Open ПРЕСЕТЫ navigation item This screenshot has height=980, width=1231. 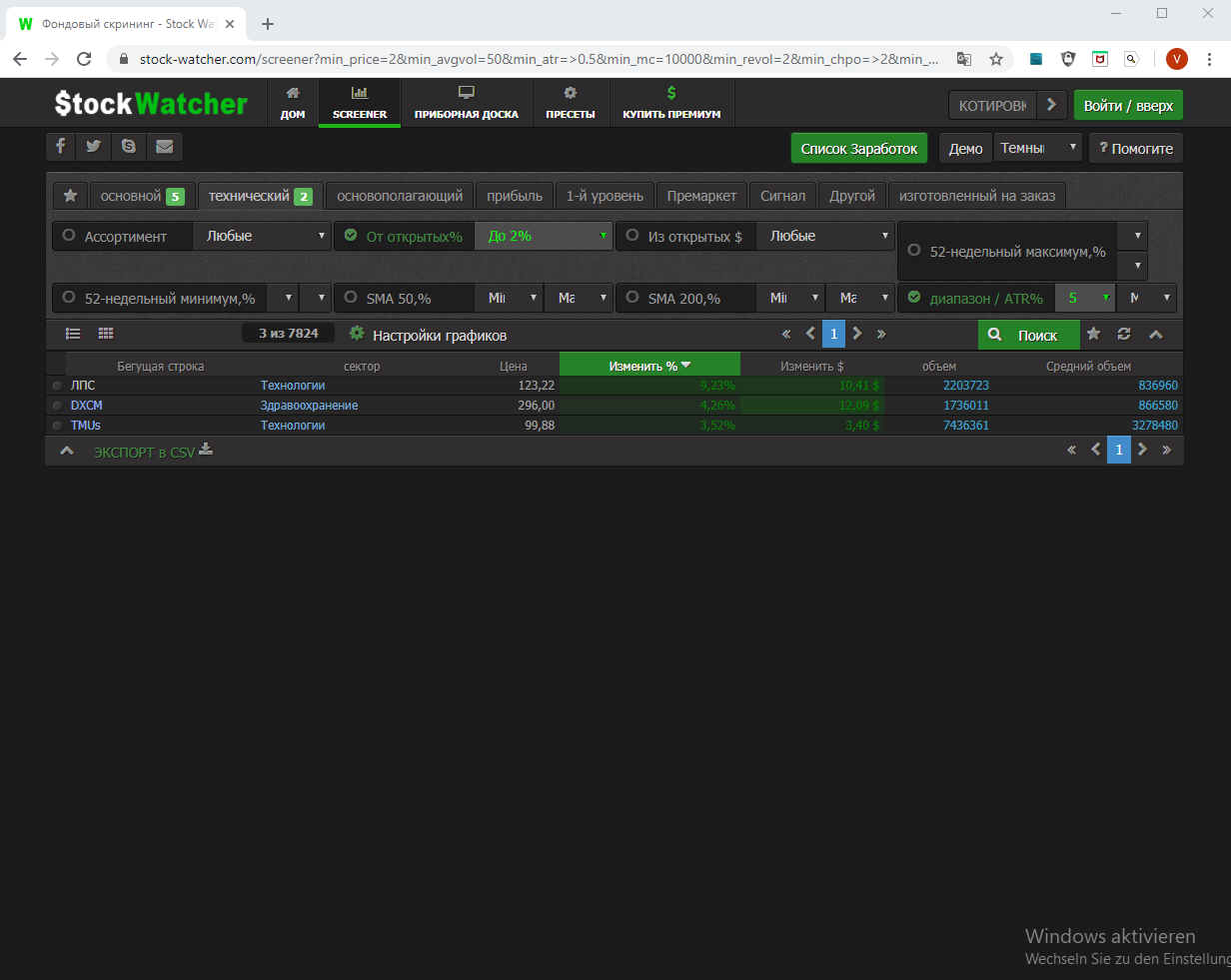click(571, 104)
